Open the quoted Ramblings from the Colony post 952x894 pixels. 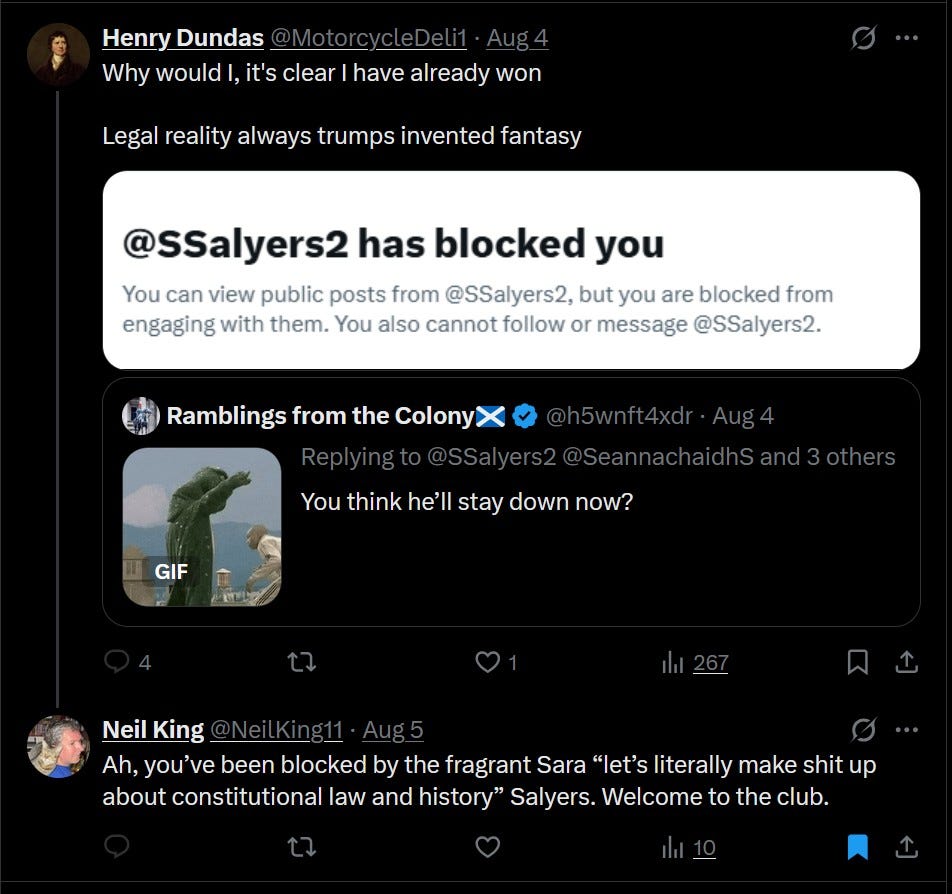(x=511, y=502)
